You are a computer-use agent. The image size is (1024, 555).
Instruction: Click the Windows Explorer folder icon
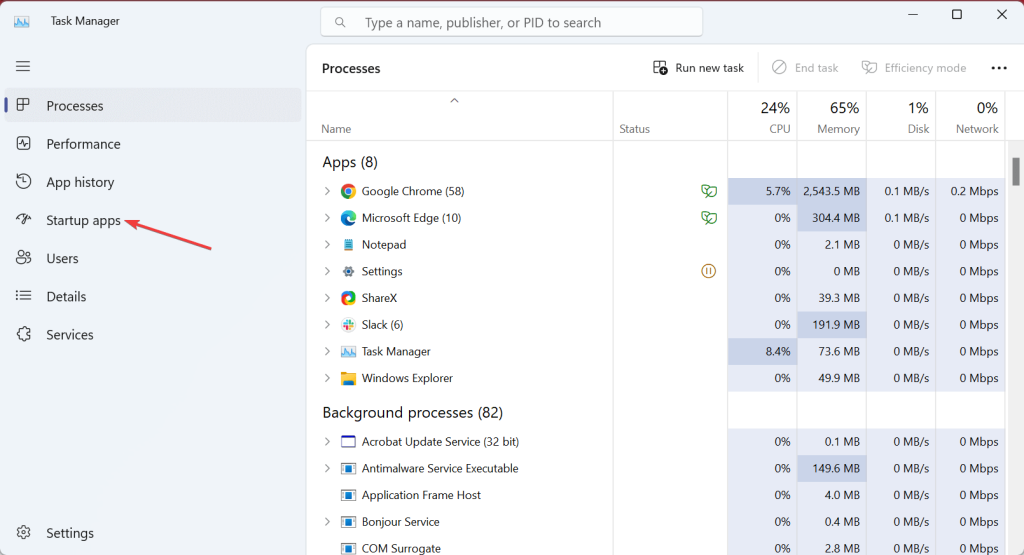(348, 378)
